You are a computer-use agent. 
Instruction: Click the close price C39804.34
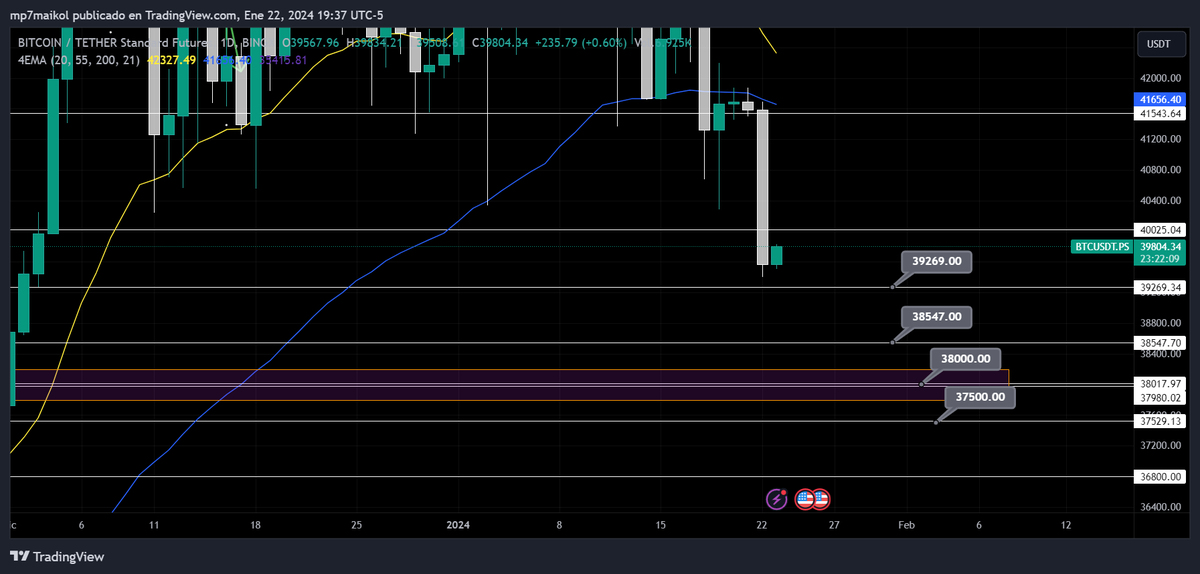pos(502,43)
